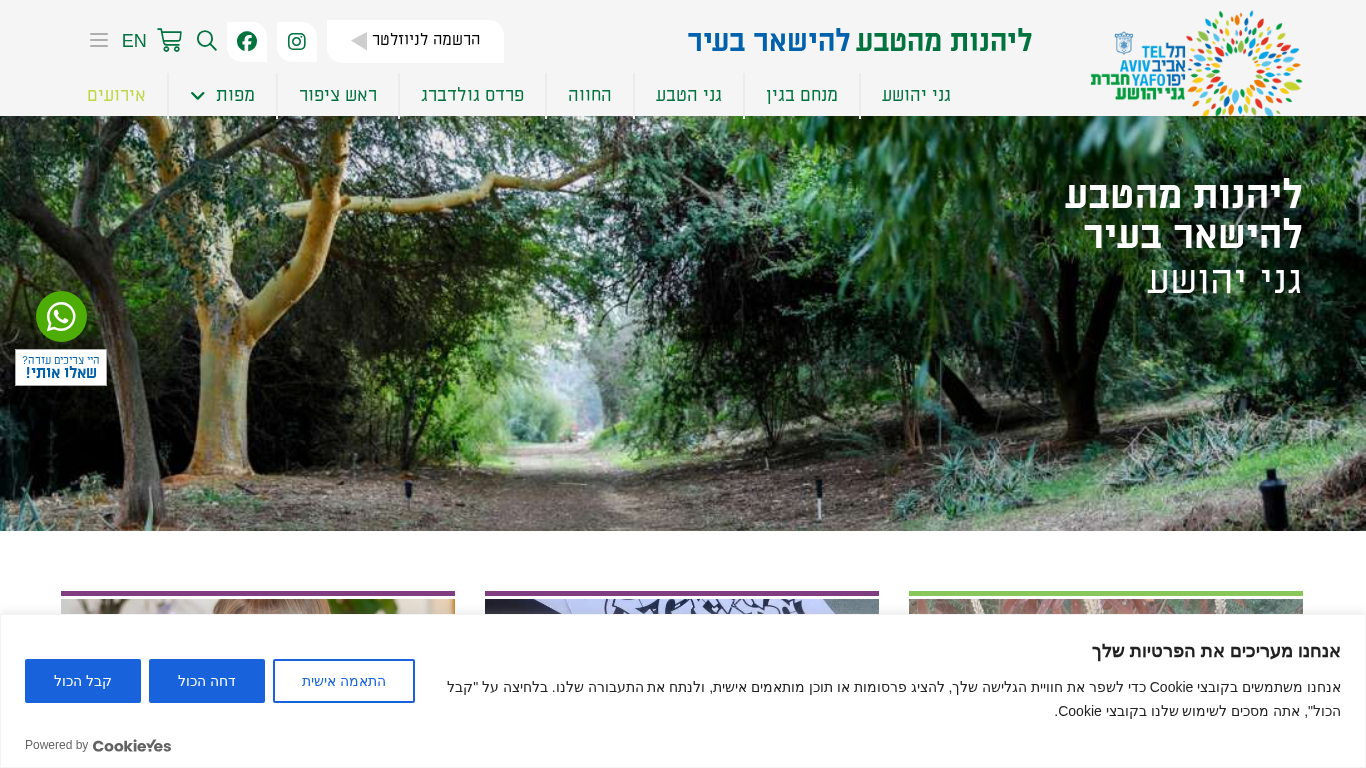The width and height of the screenshot is (1366, 768).
Task: Open the Facebook page icon
Action: pyautogui.click(x=247, y=41)
